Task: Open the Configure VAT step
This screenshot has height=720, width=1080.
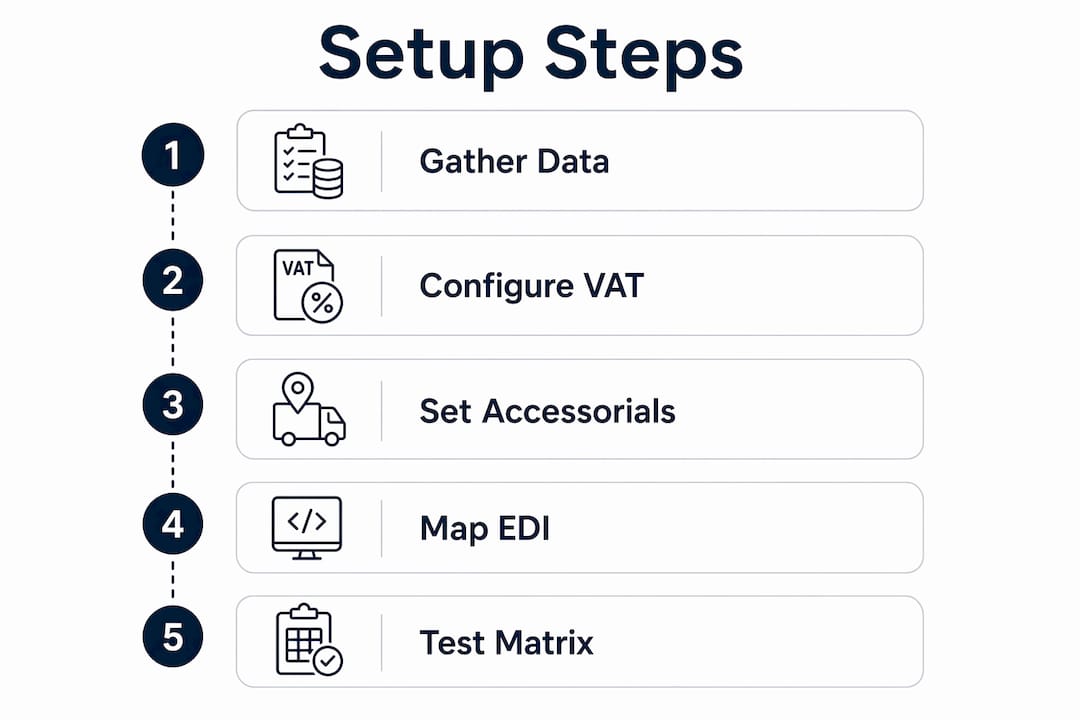Action: point(580,286)
